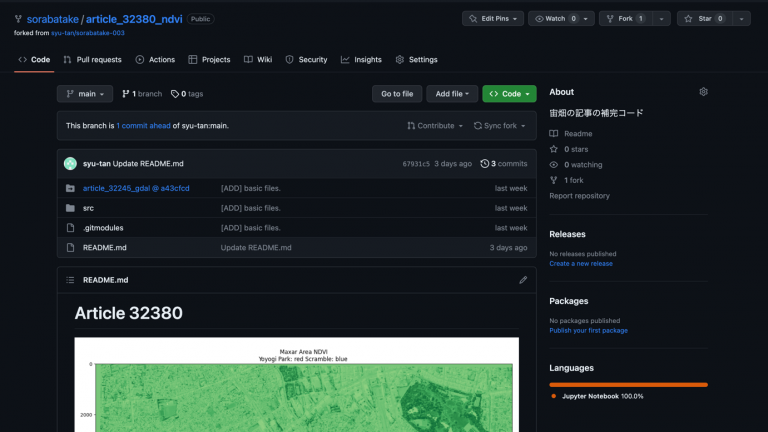
Task: Open the Releases heading link
Action: pos(567,234)
